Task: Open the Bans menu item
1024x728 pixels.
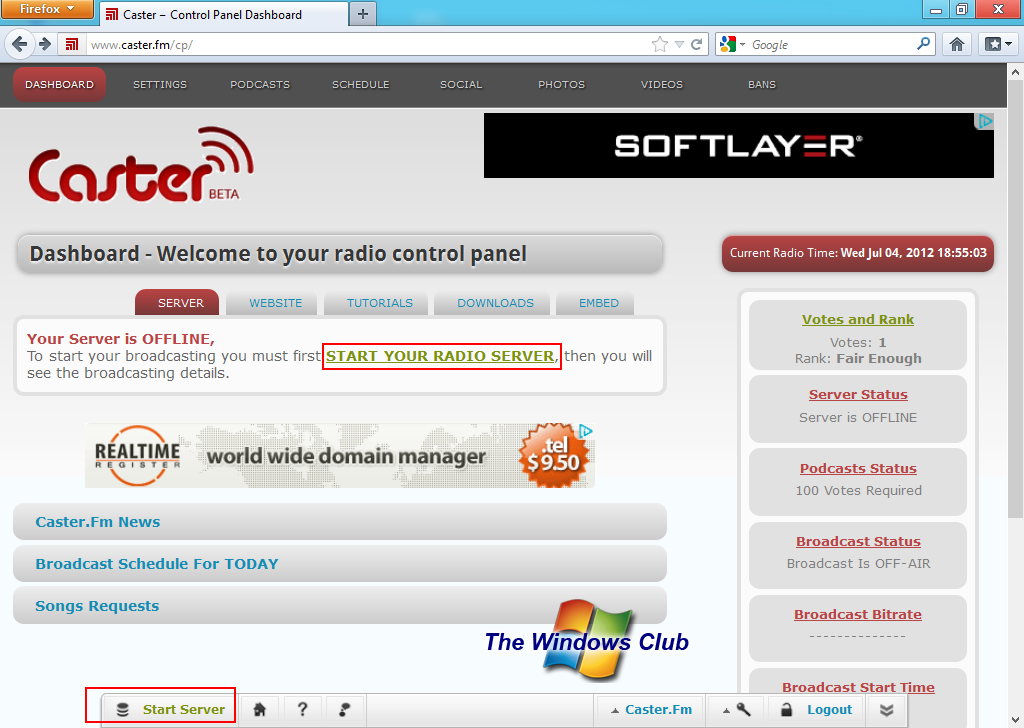Action: [762, 84]
